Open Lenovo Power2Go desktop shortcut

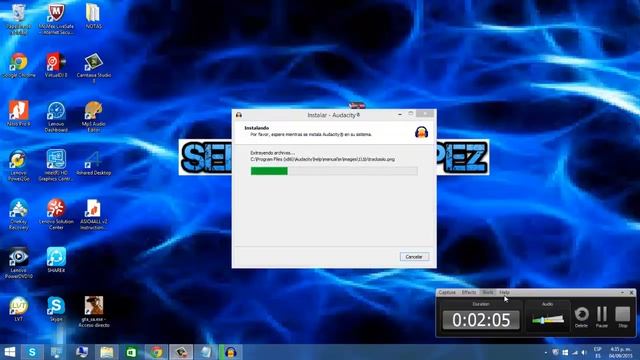pyautogui.click(x=18, y=165)
